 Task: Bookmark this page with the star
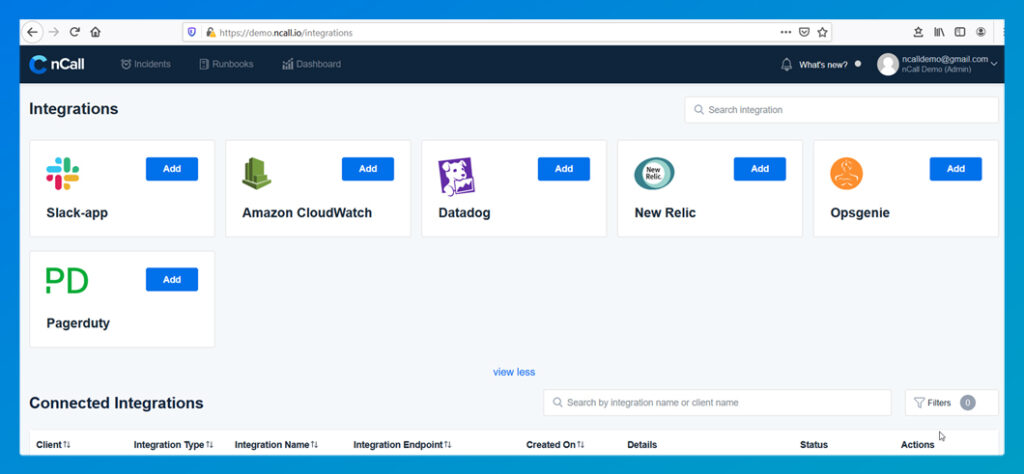[x=822, y=32]
